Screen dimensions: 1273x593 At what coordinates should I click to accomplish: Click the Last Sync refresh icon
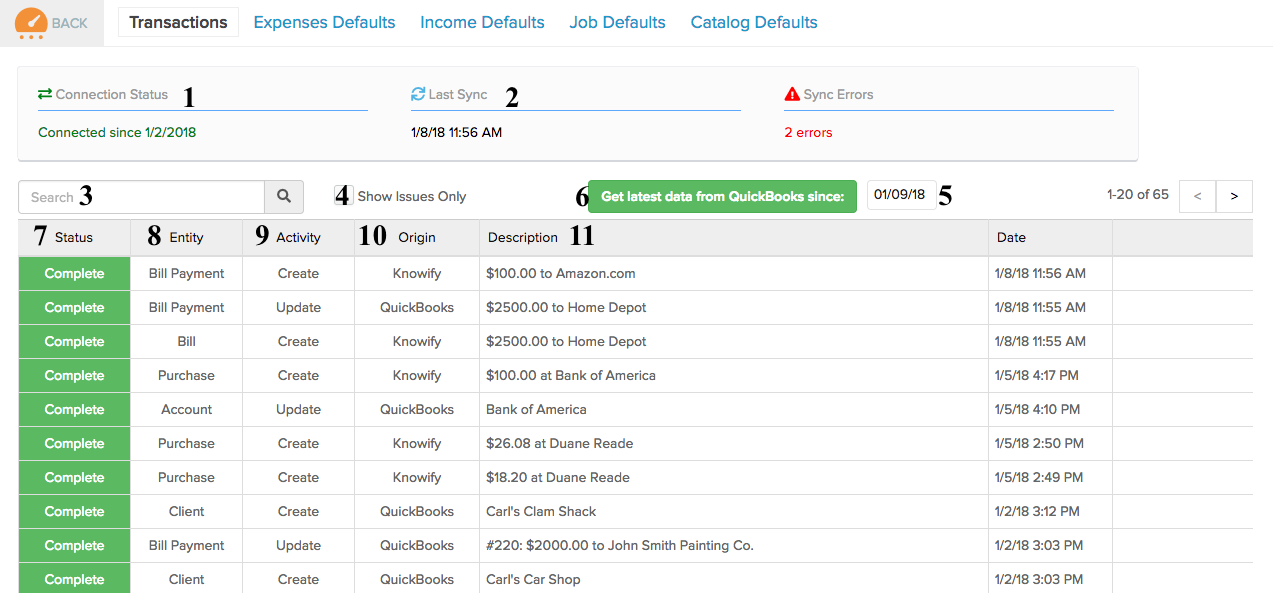point(417,93)
